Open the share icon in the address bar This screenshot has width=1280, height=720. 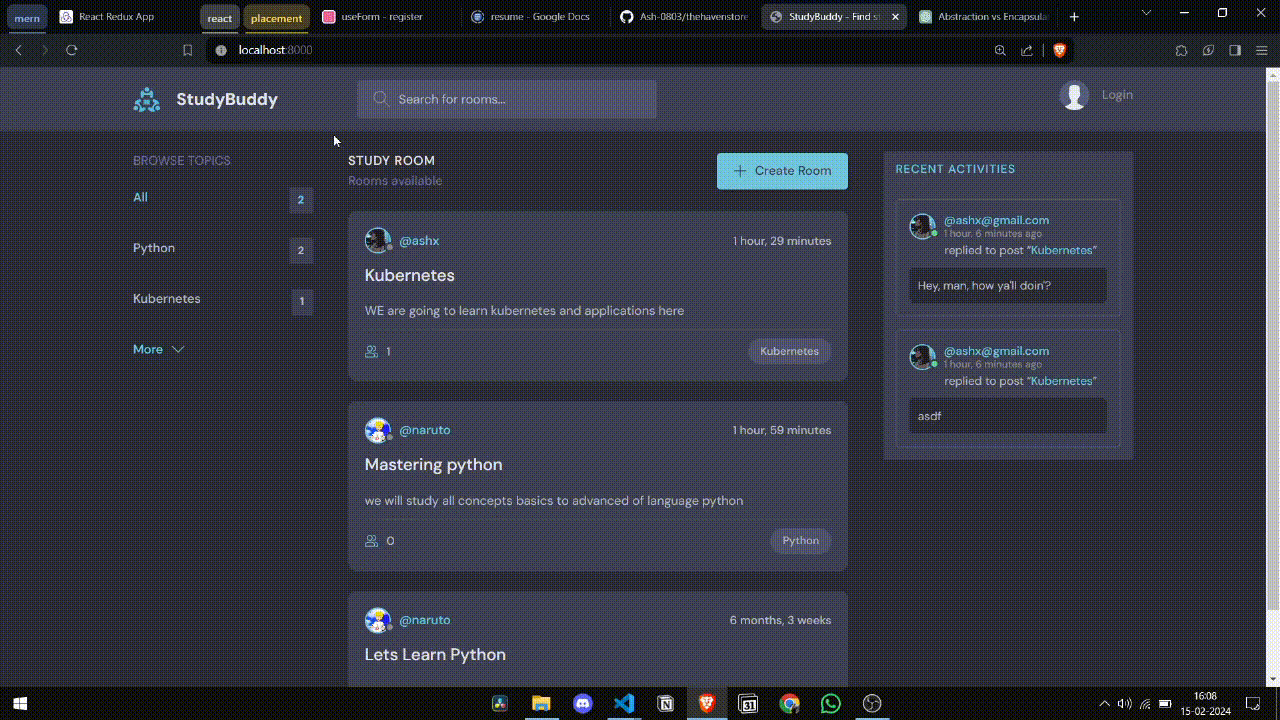click(x=1026, y=50)
